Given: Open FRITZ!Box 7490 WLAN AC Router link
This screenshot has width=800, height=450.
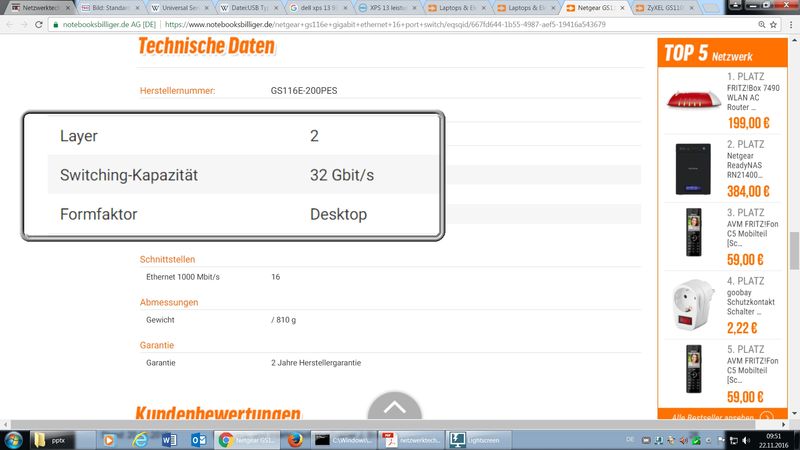Looking at the screenshot, I should 753,97.
